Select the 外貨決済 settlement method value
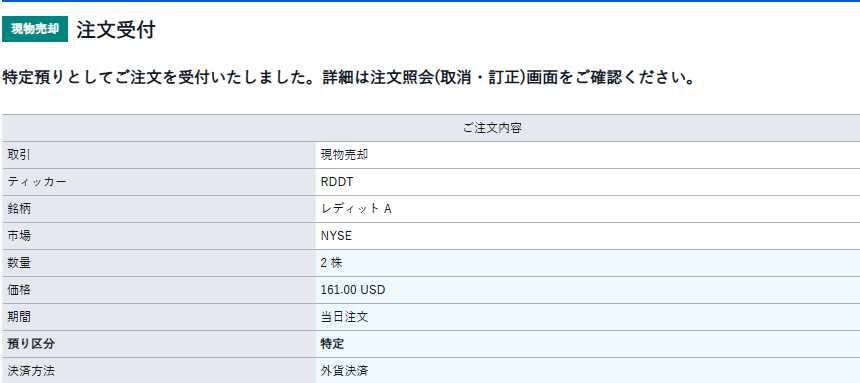860x383 pixels. click(344, 371)
